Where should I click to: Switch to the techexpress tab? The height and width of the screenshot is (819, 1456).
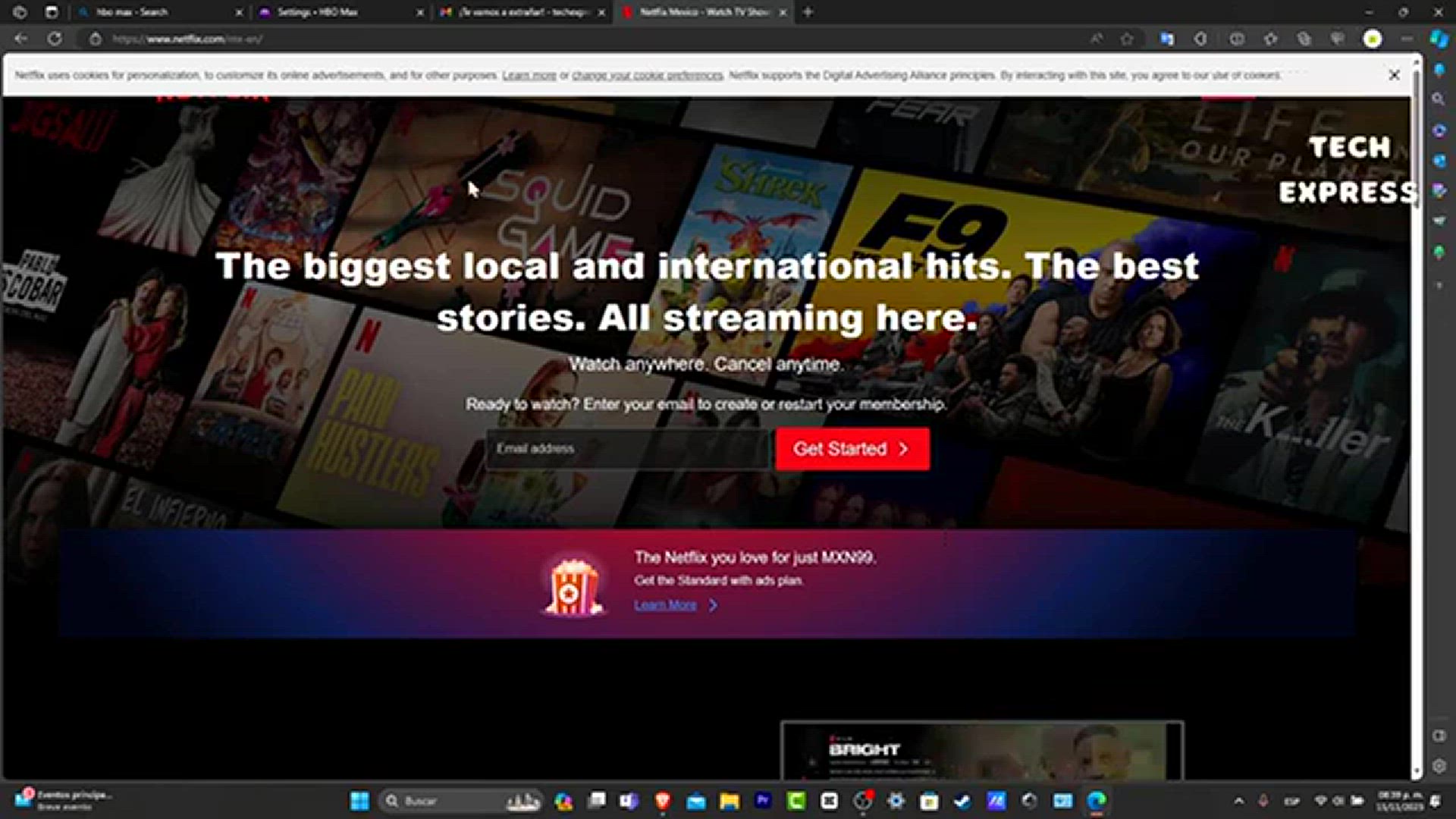coord(516,12)
